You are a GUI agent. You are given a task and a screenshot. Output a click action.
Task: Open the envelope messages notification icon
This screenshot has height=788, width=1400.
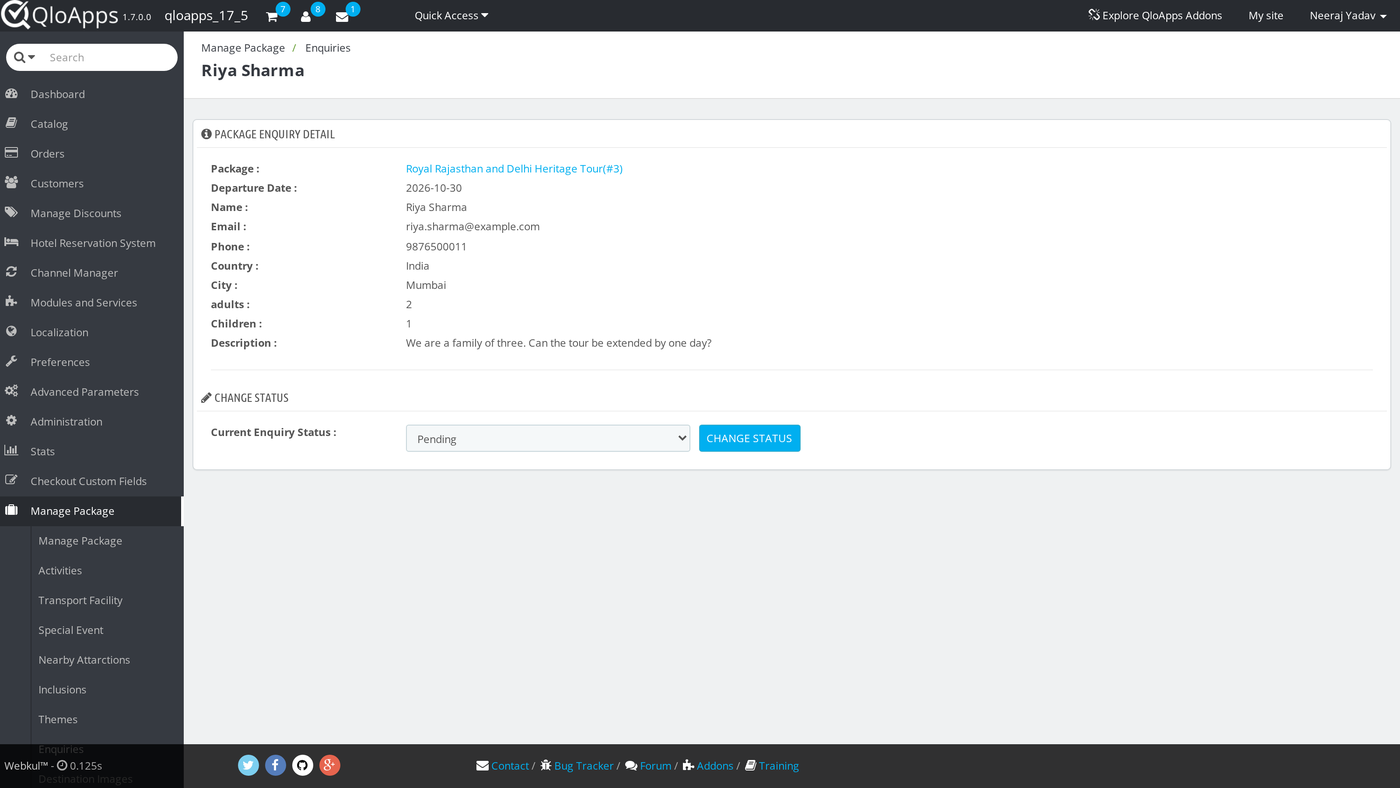(342, 16)
